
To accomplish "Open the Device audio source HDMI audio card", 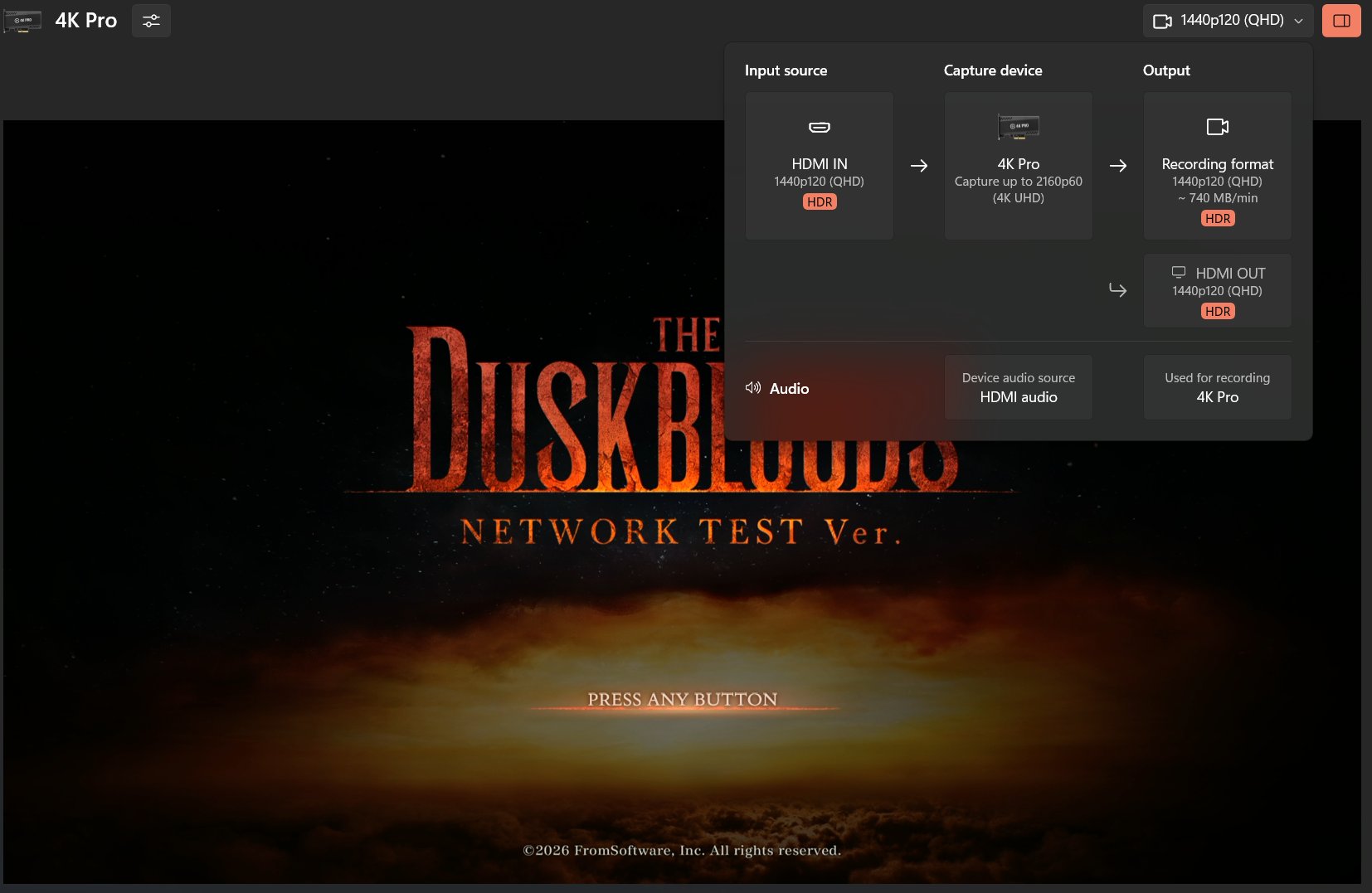I will (1019, 387).
